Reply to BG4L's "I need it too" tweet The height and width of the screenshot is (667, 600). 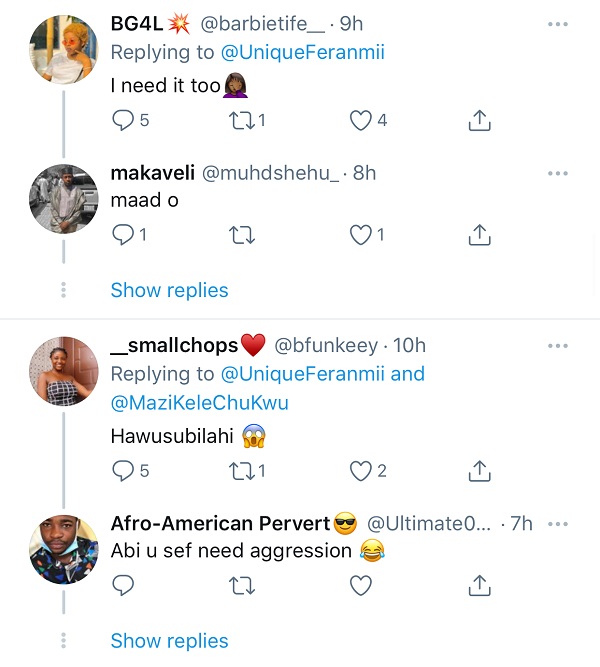pos(123,121)
